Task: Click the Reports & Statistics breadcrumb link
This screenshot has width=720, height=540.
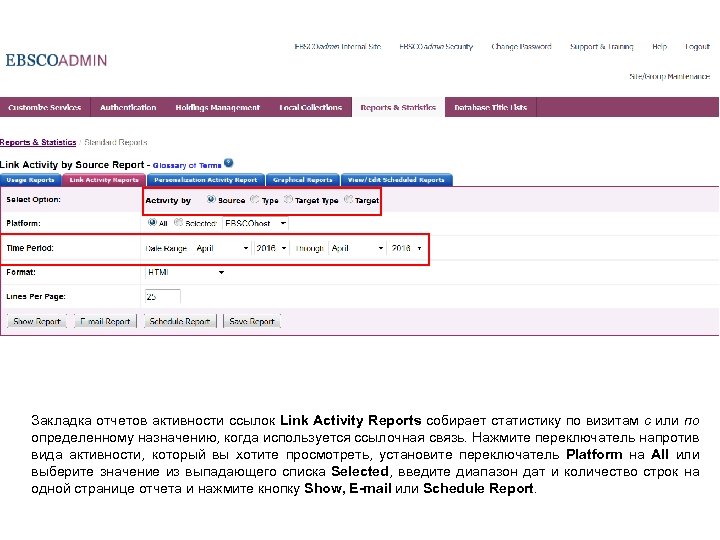Action: 38,142
